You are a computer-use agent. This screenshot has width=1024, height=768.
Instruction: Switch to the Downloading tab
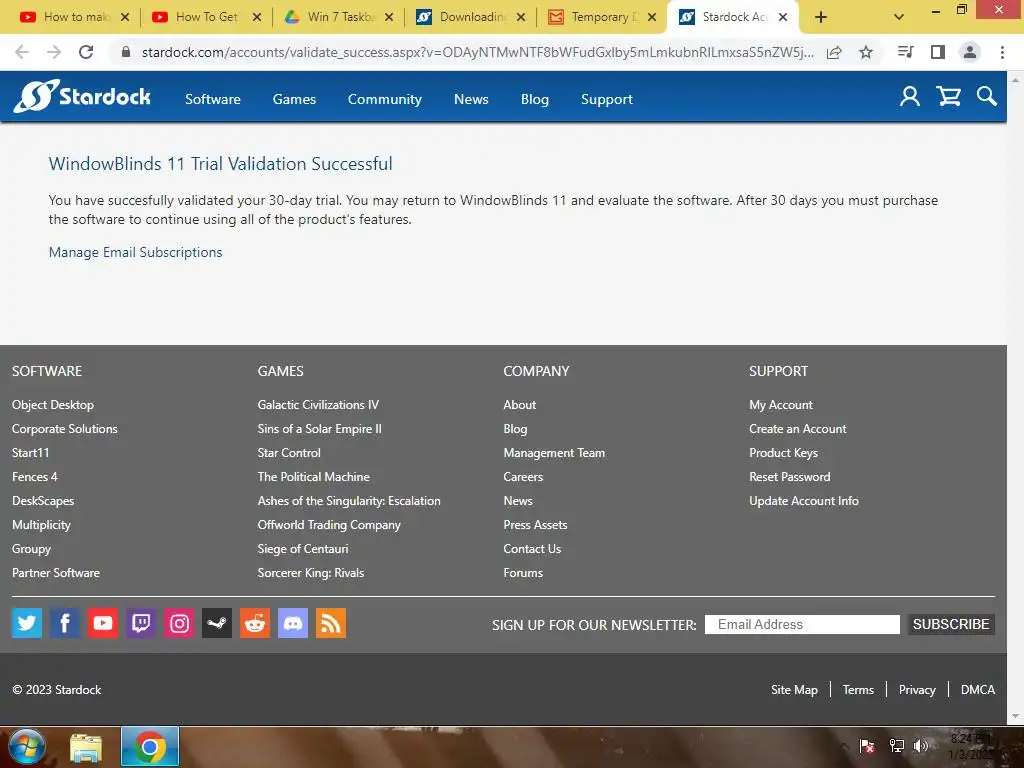(470, 17)
